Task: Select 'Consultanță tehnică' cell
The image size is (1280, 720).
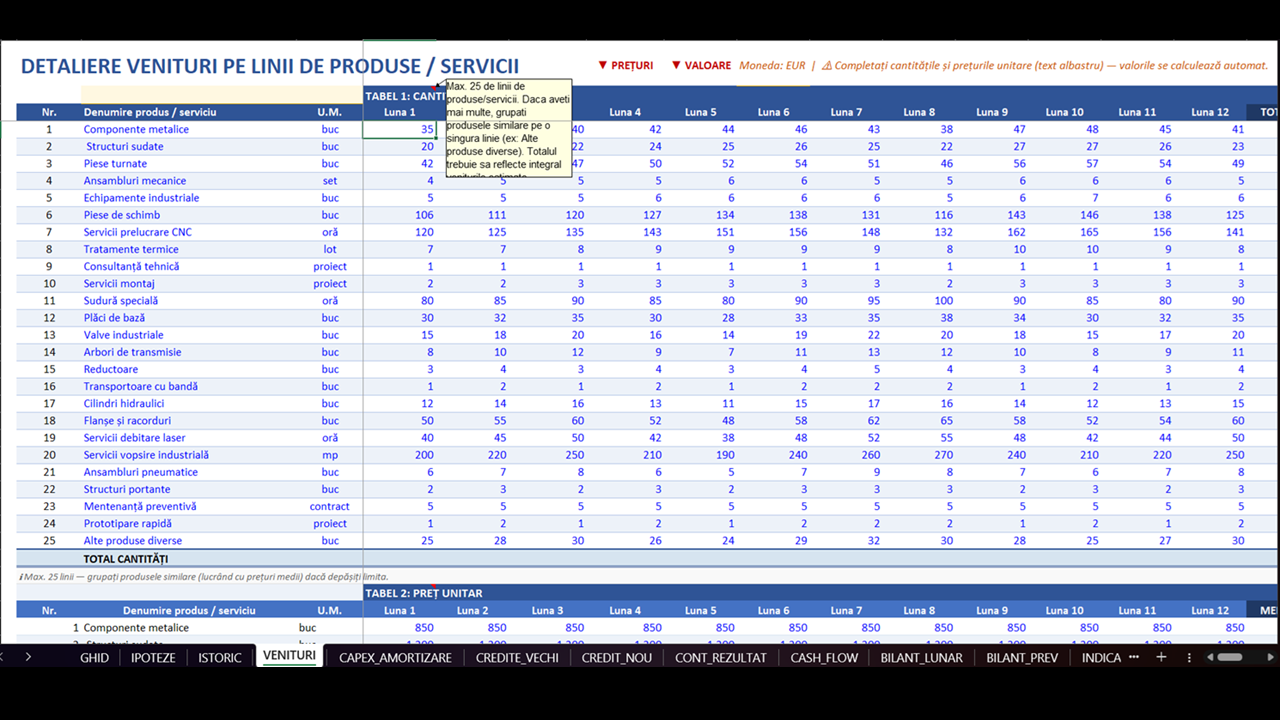Action: tap(131, 266)
